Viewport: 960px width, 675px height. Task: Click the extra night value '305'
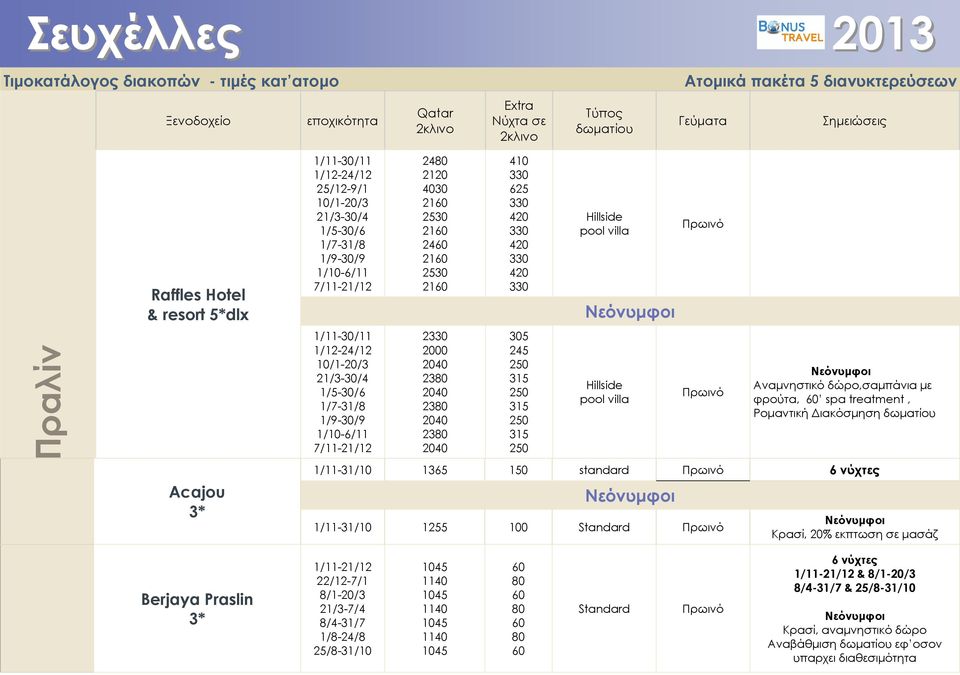519,336
